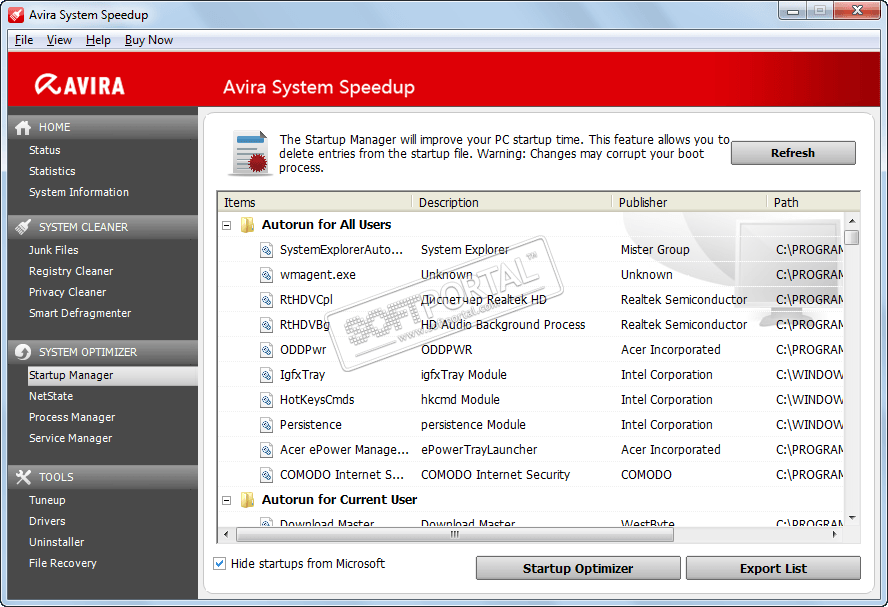This screenshot has height=607, width=888.
Task: Click the horizontal scroll right arrow
Action: (x=835, y=535)
